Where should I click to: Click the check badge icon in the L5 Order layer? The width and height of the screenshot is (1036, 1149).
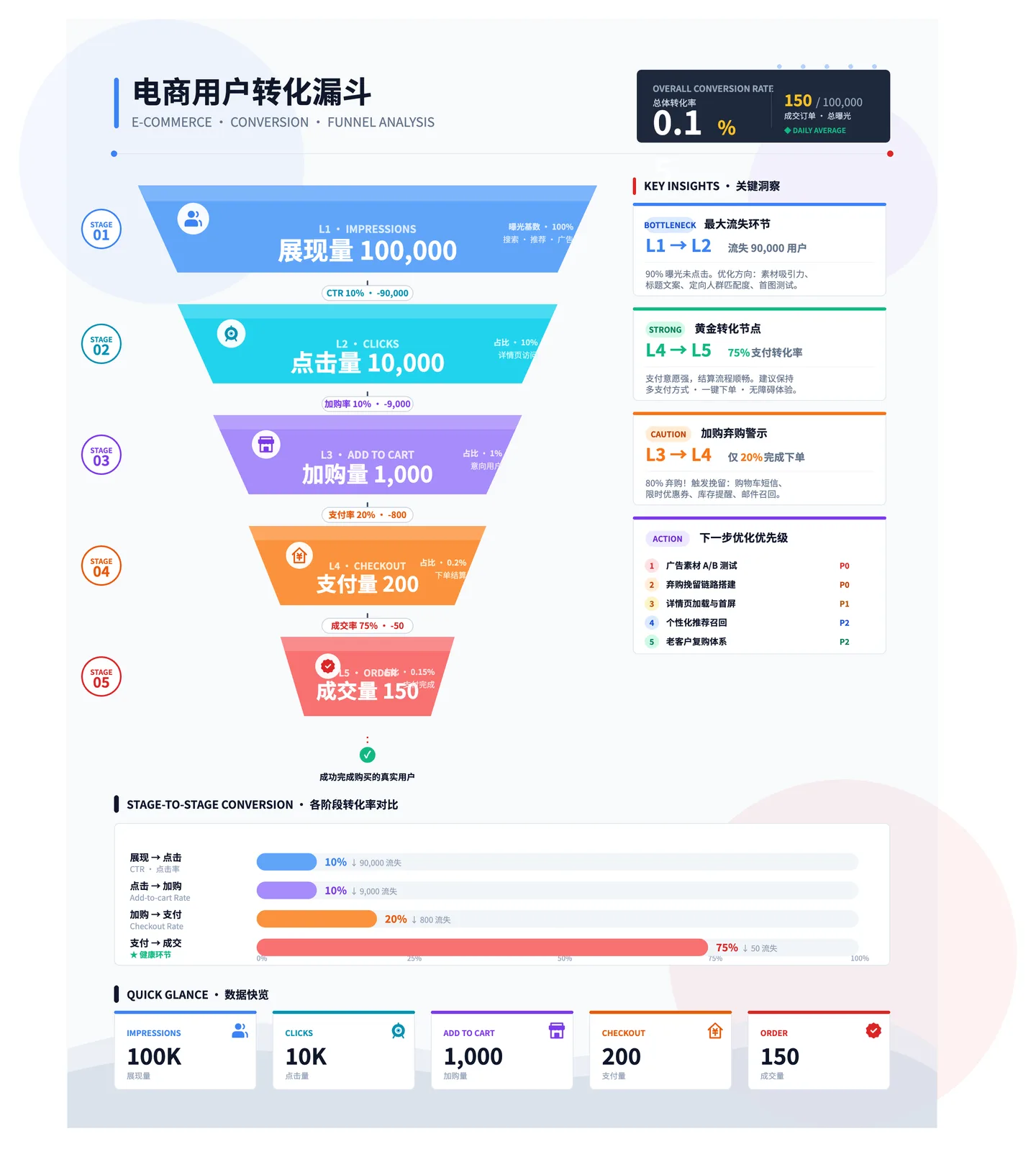coord(327,666)
